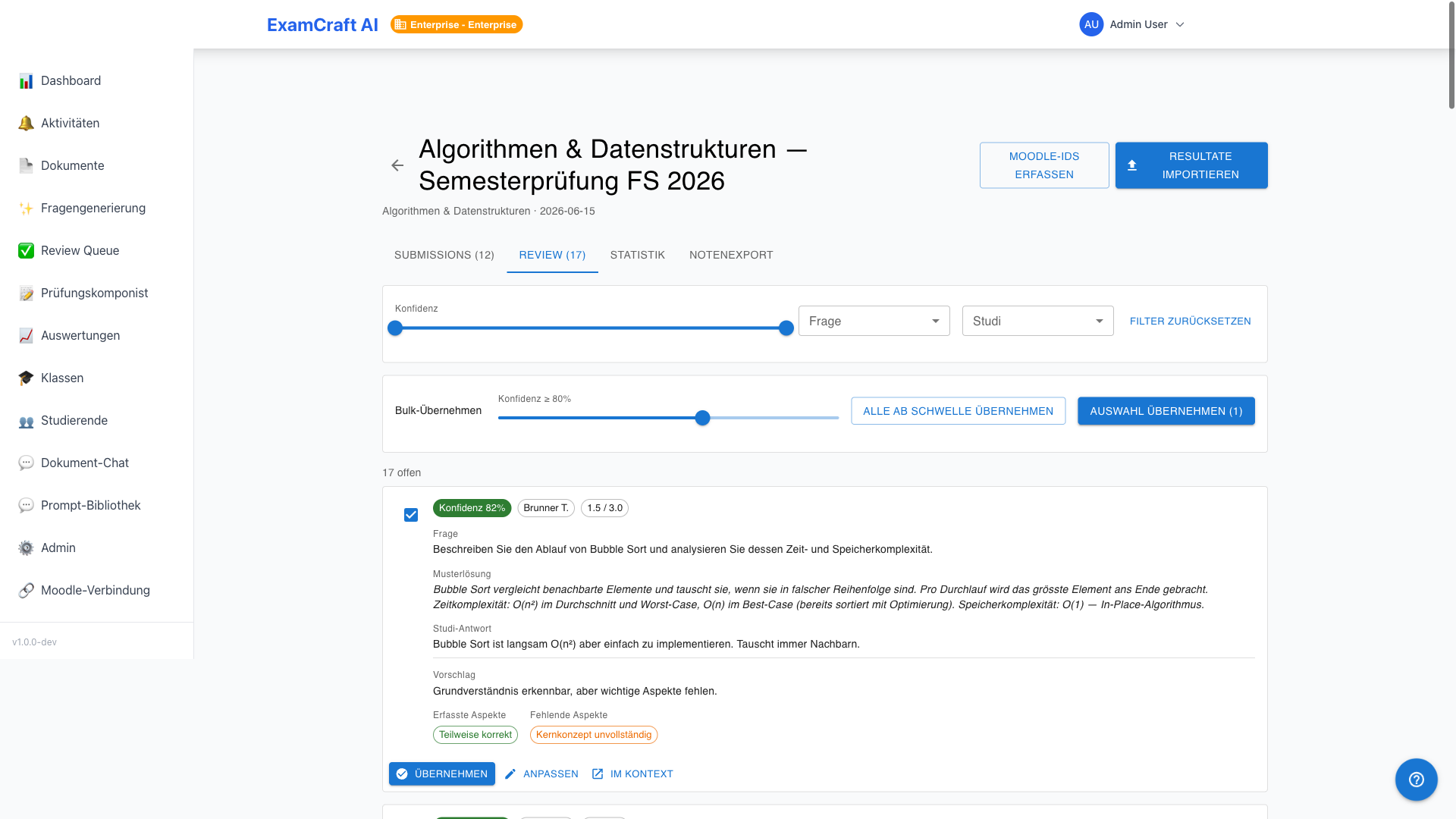This screenshot has width=1456, height=819.
Task: Click the check circle icon in Übernehmen
Action: [x=402, y=773]
